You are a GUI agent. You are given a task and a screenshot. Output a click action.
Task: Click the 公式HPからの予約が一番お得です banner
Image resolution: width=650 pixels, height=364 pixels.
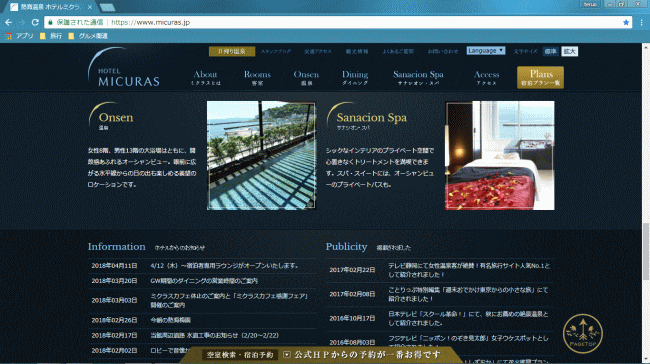coord(367,355)
